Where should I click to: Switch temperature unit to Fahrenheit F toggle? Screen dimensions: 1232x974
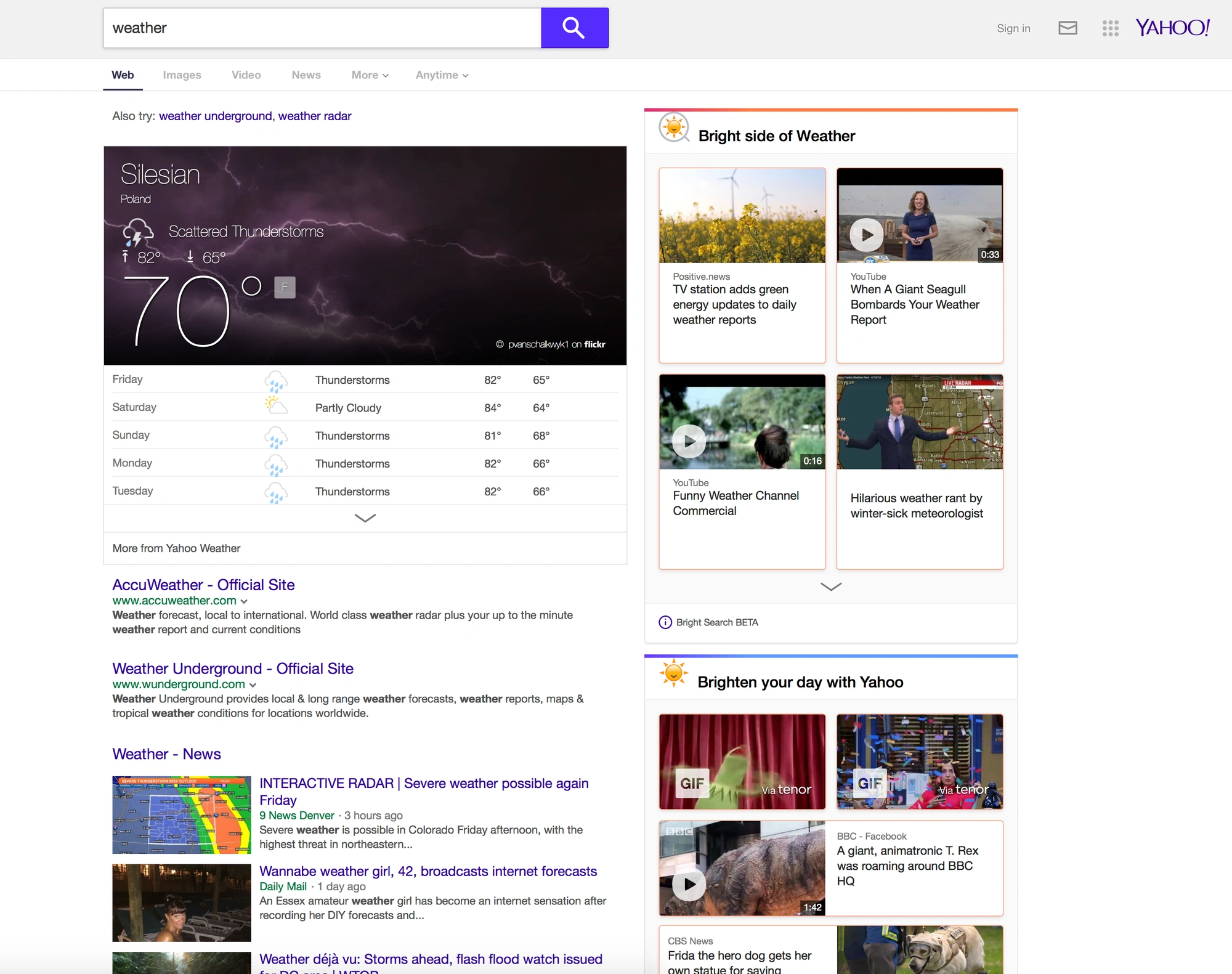[285, 287]
